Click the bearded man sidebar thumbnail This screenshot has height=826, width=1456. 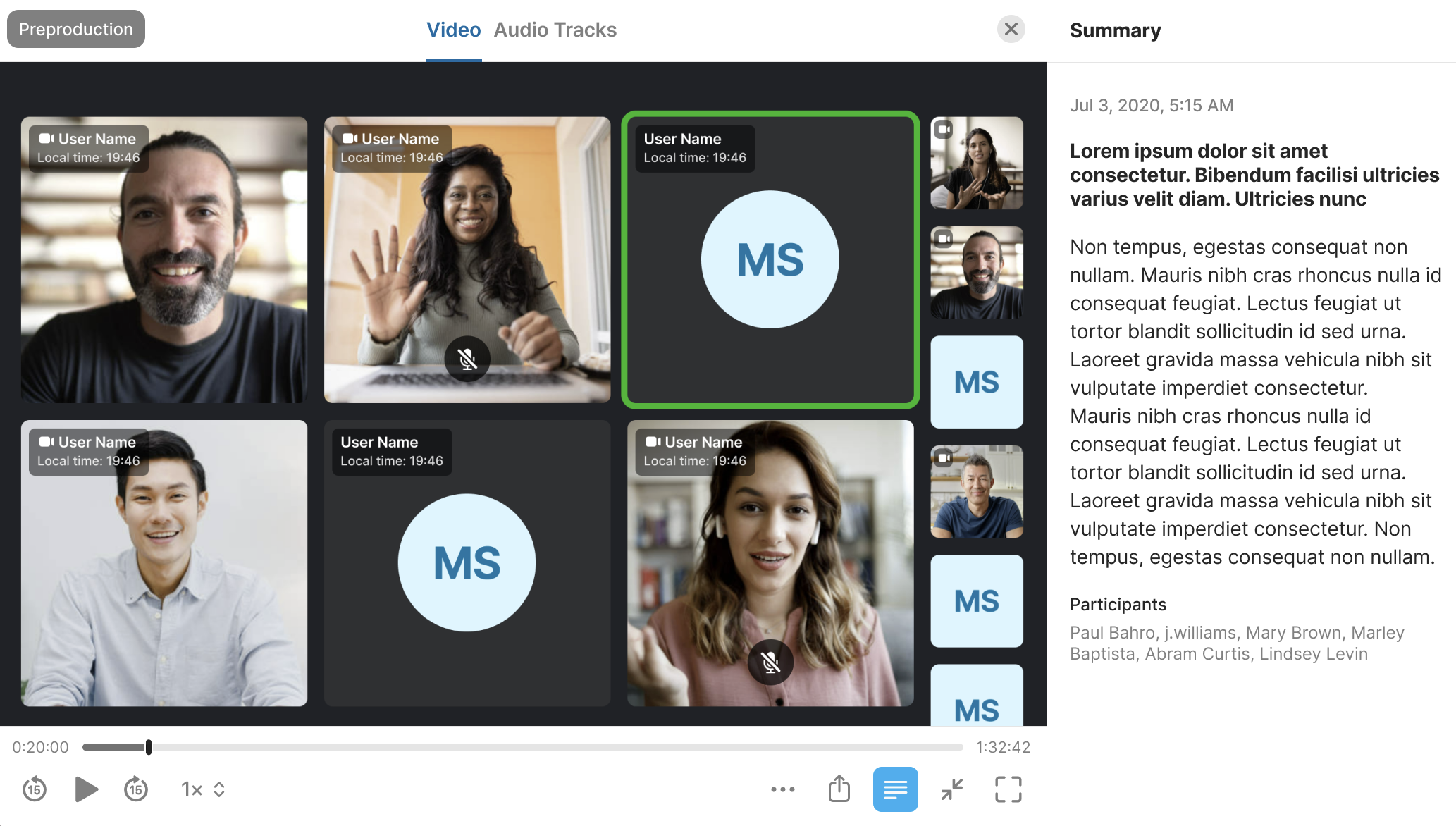[976, 273]
